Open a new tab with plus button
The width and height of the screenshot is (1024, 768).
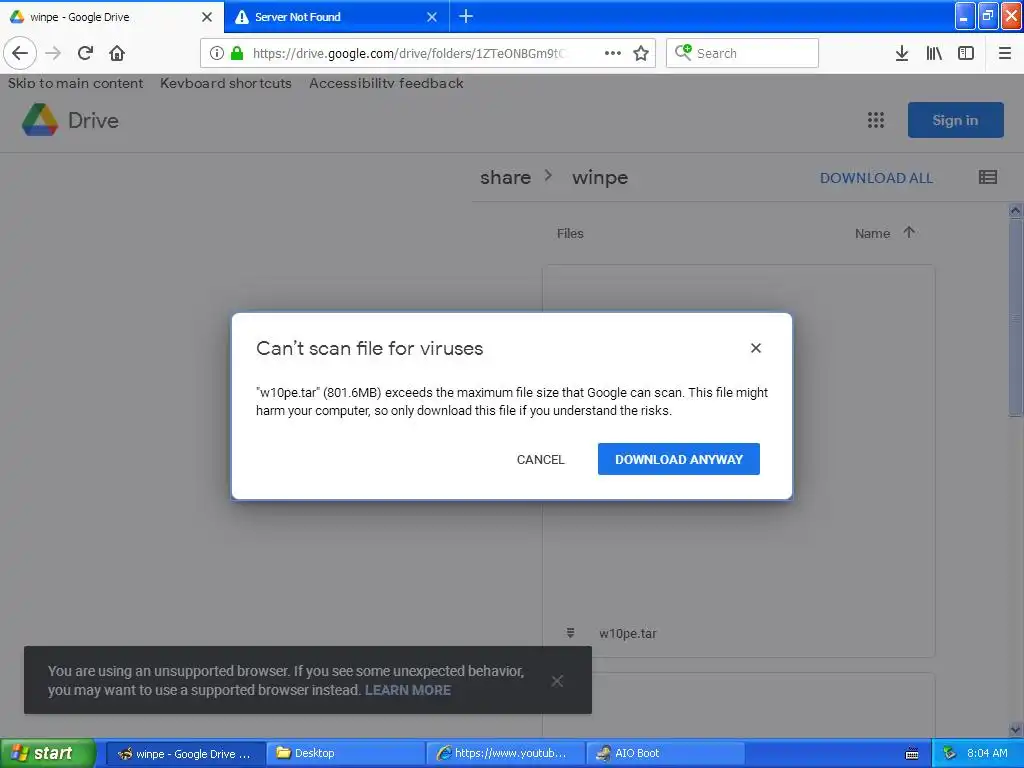coord(466,16)
